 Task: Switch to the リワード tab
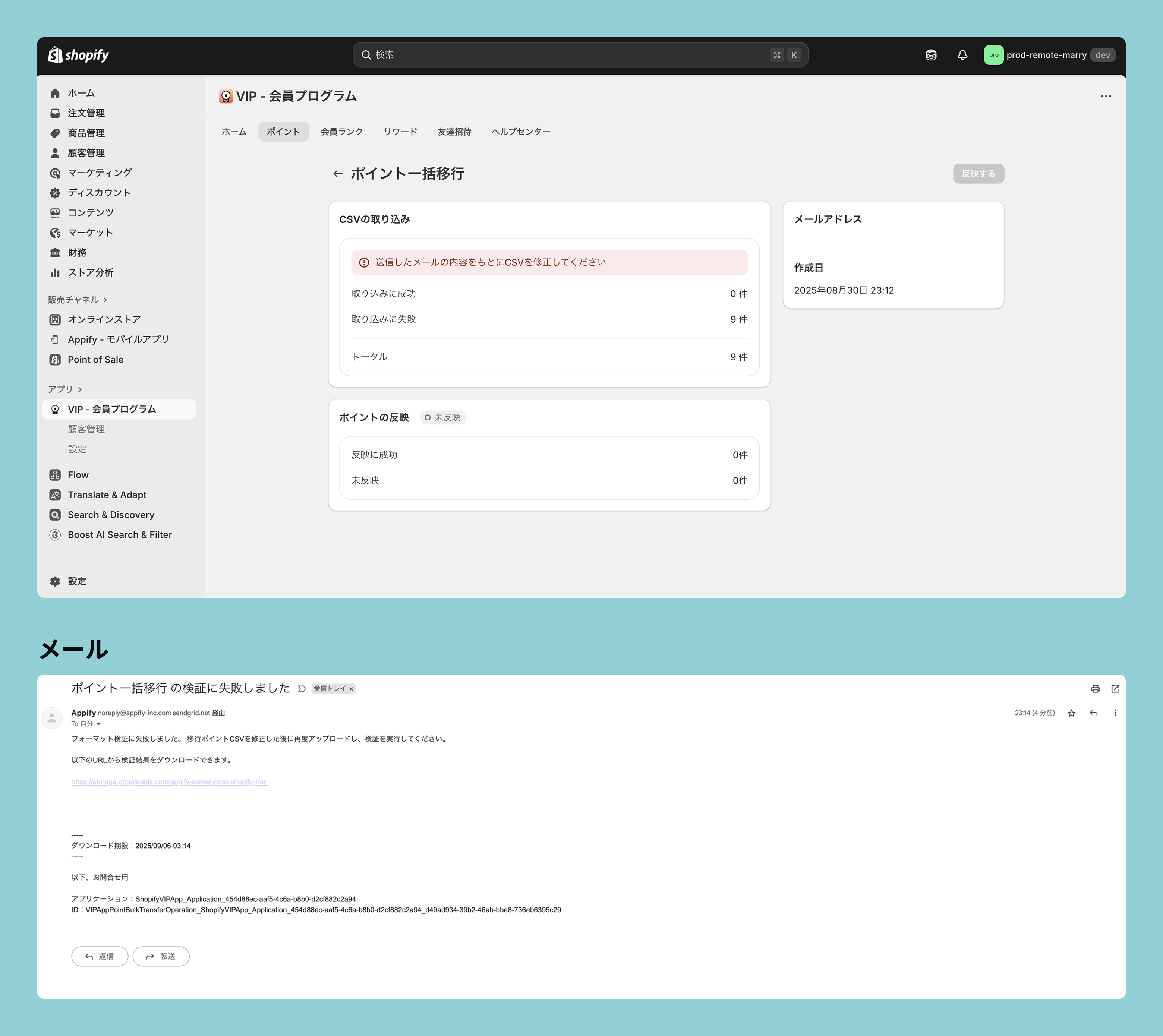(x=400, y=132)
